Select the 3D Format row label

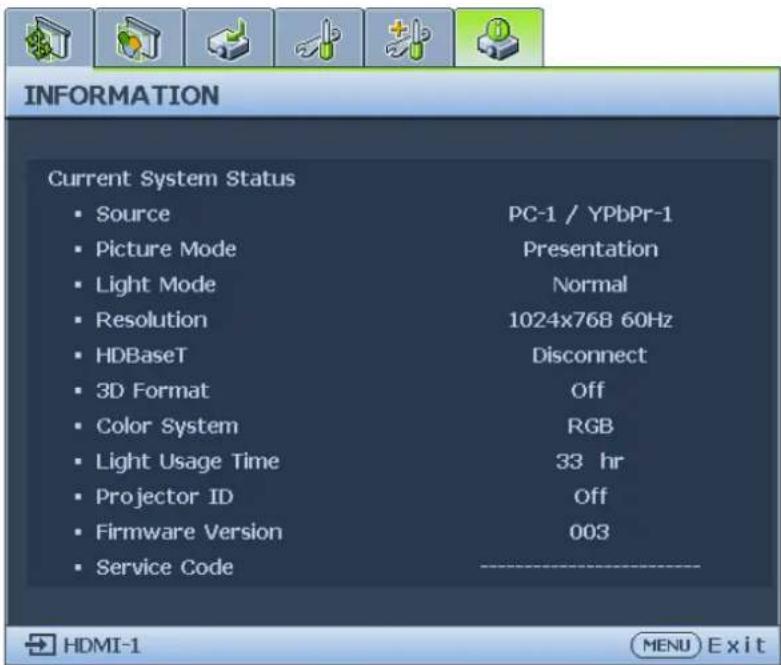[152, 391]
